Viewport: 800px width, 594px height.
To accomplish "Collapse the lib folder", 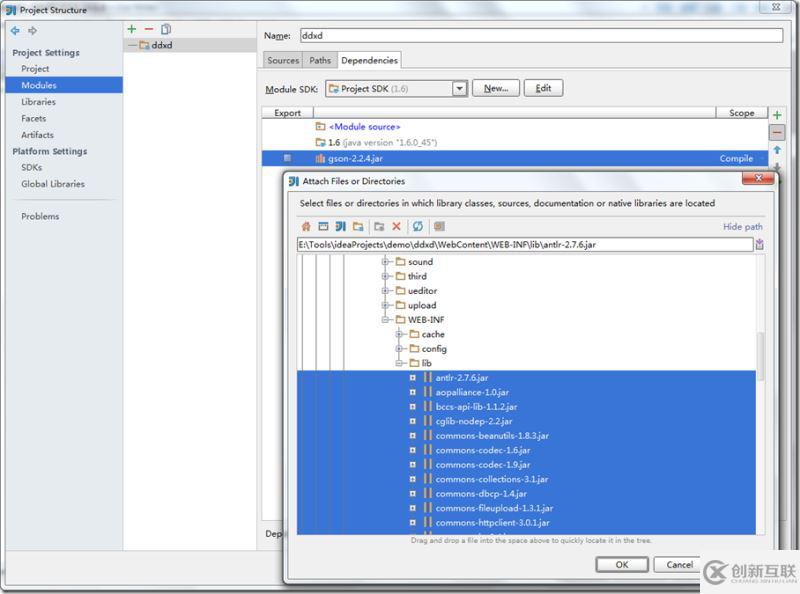I will point(399,363).
